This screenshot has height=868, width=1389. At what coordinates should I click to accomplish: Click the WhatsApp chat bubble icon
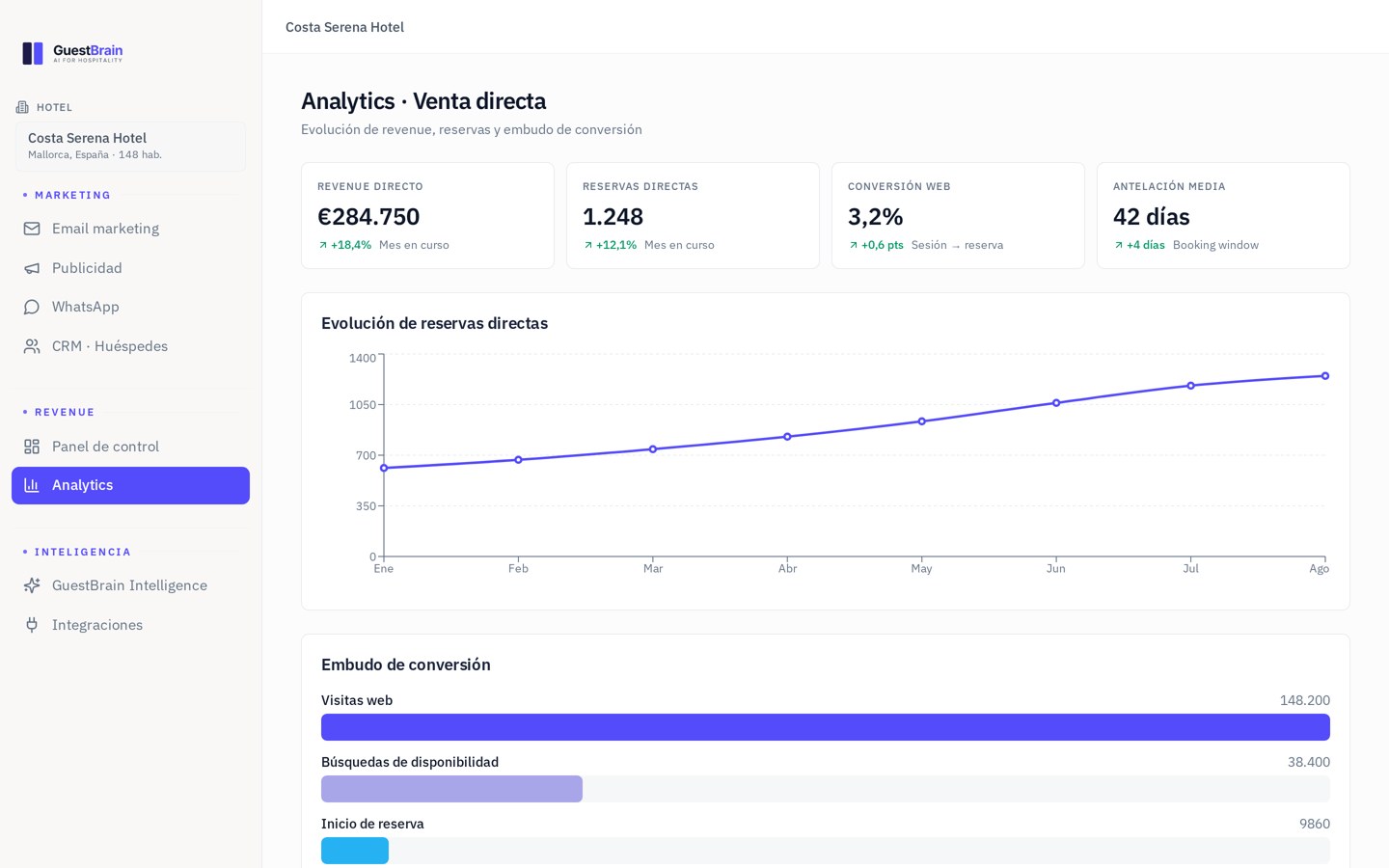32,307
